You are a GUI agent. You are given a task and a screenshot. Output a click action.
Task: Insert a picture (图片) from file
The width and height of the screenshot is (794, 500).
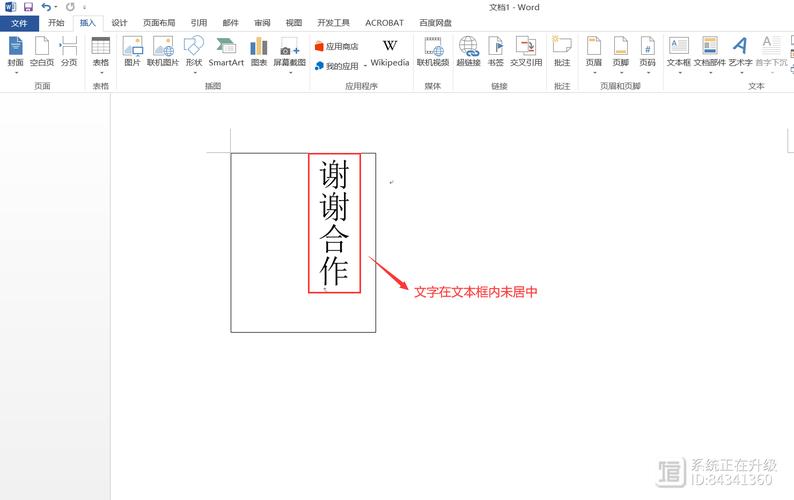[132, 52]
